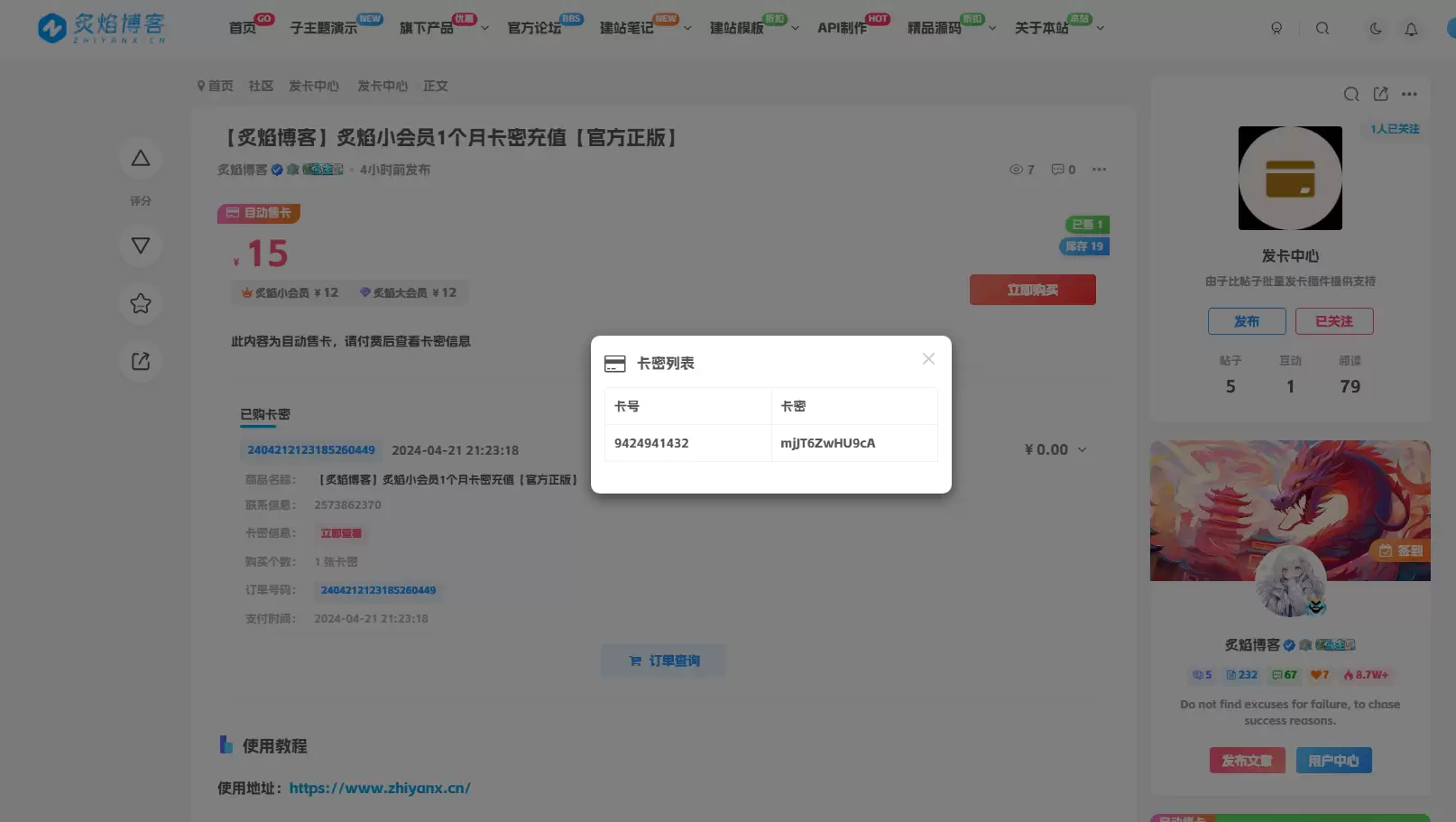Click the 用户中心 button

1334,761
